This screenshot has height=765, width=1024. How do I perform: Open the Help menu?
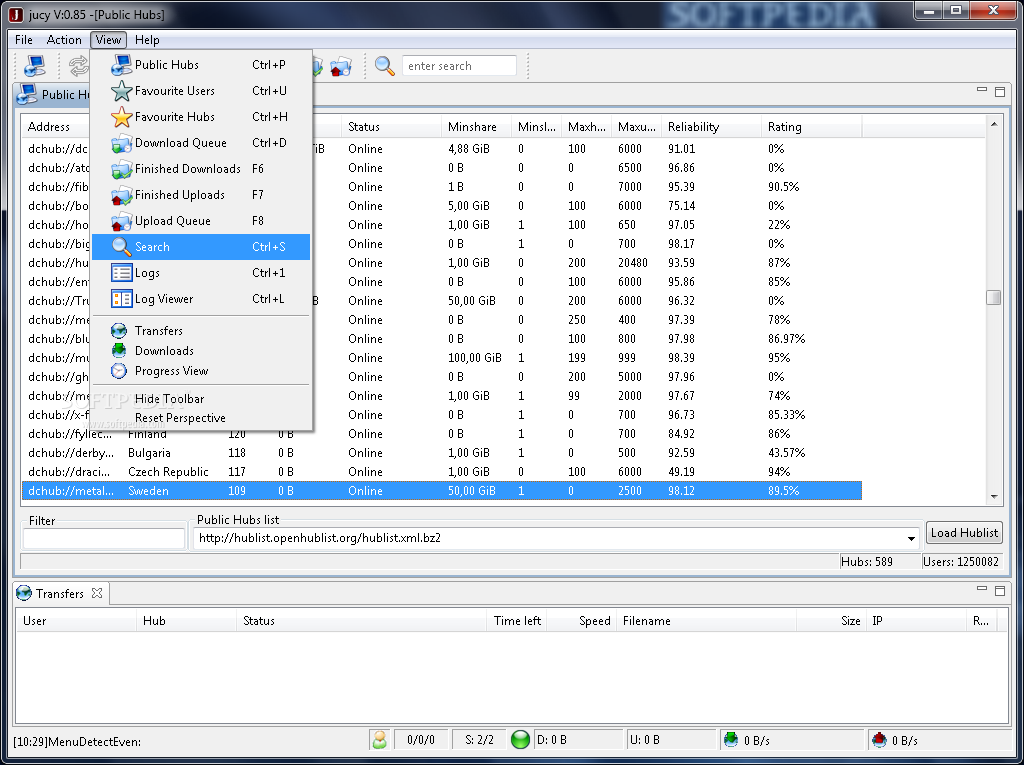[x=147, y=40]
